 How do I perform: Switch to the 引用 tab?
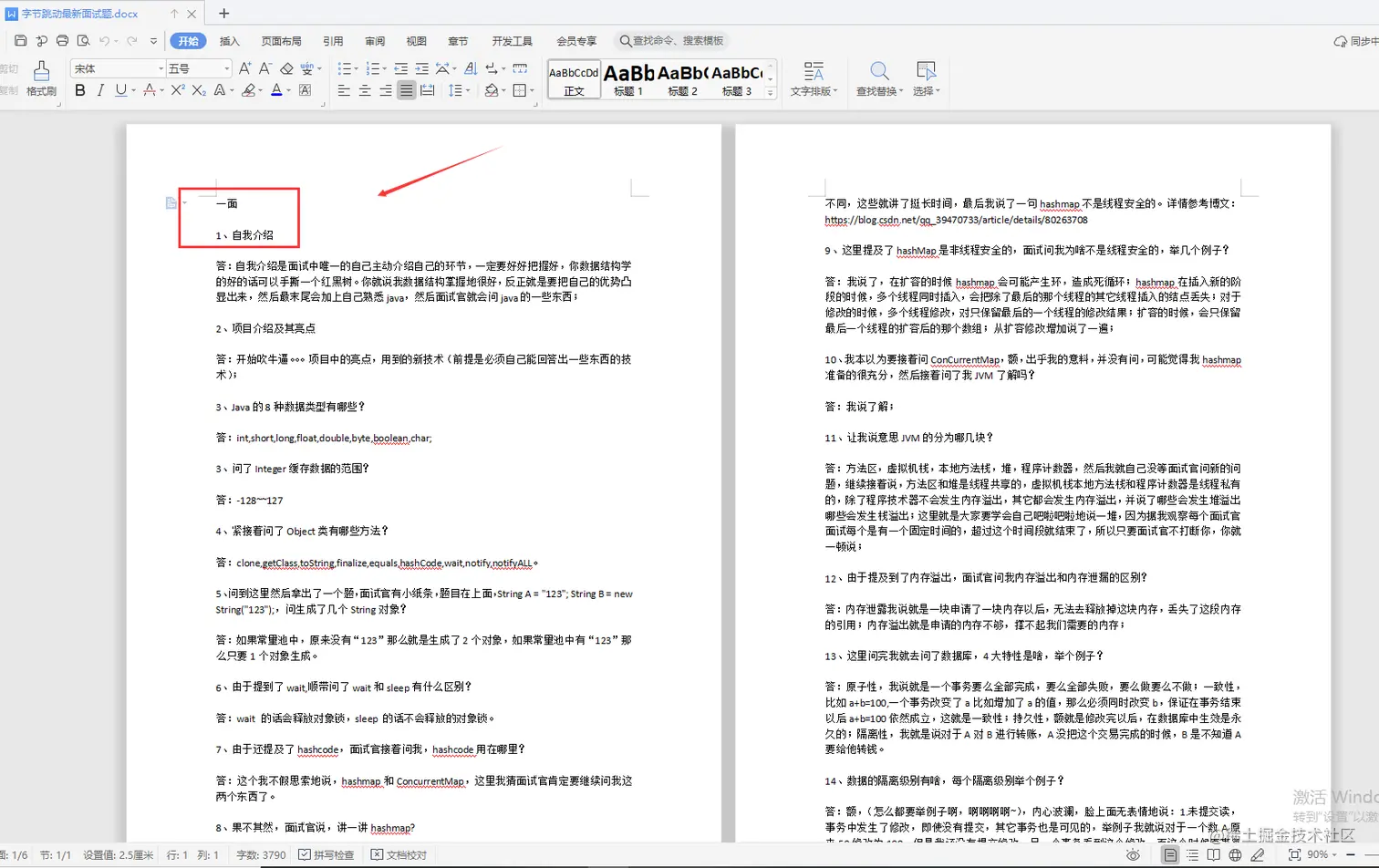pos(333,41)
